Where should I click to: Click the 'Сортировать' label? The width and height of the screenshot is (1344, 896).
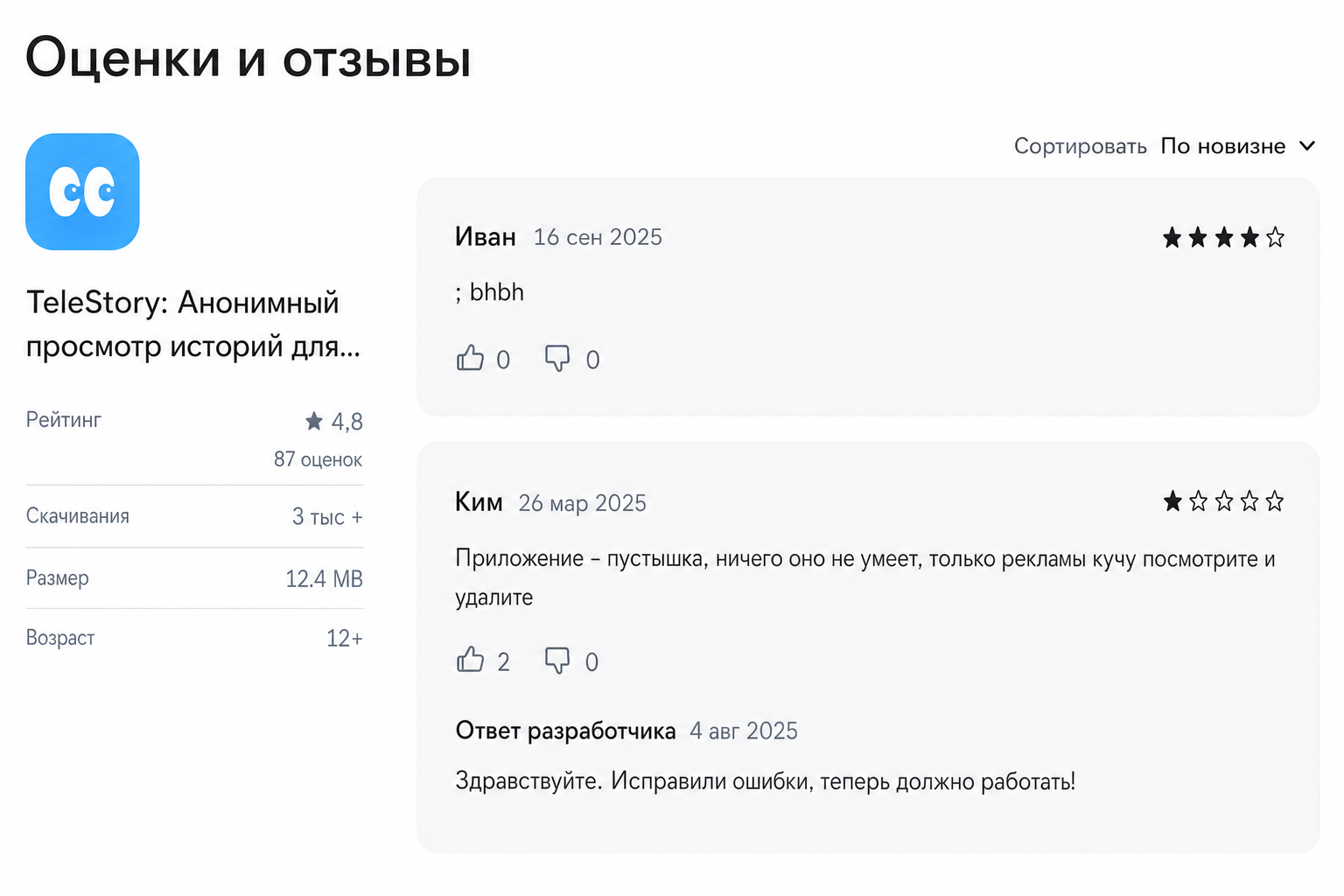pos(1080,146)
